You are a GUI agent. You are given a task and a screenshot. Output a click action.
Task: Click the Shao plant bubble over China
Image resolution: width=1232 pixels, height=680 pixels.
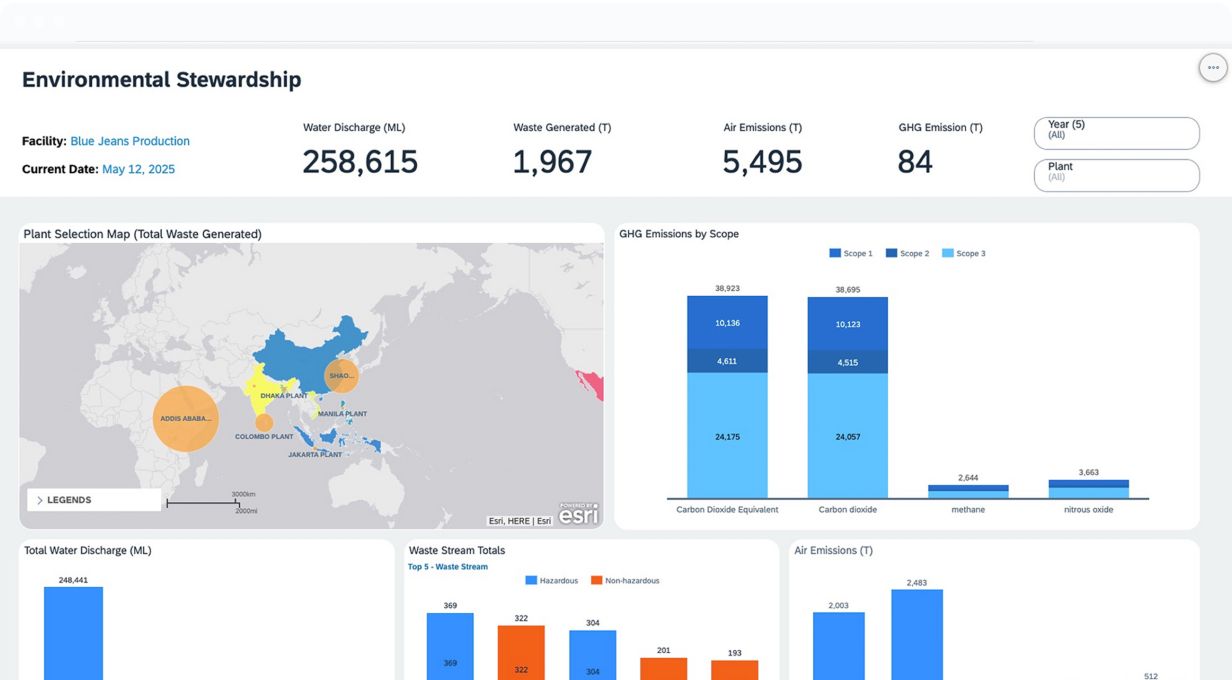click(341, 376)
